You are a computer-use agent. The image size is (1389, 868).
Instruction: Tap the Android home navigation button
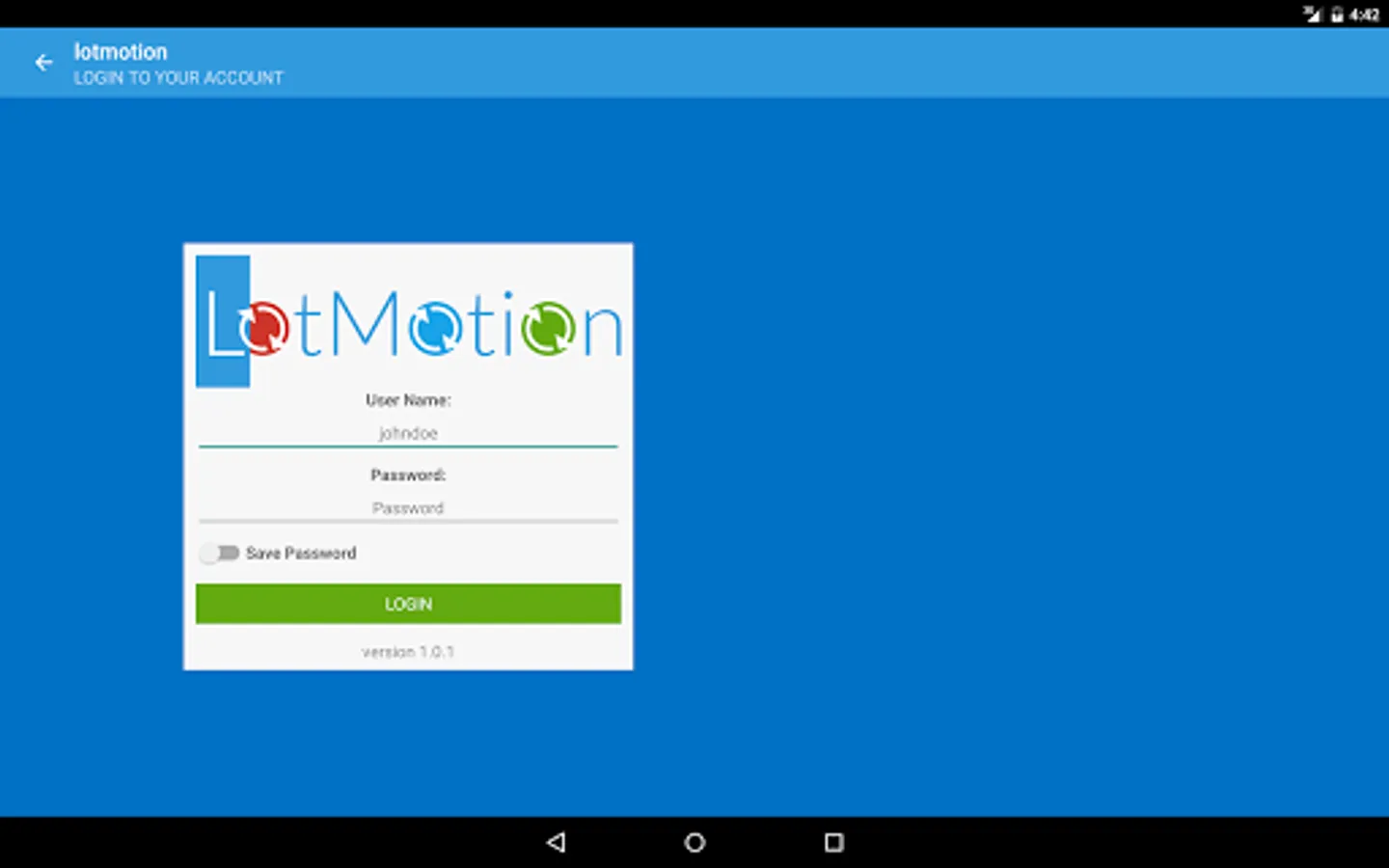694,842
